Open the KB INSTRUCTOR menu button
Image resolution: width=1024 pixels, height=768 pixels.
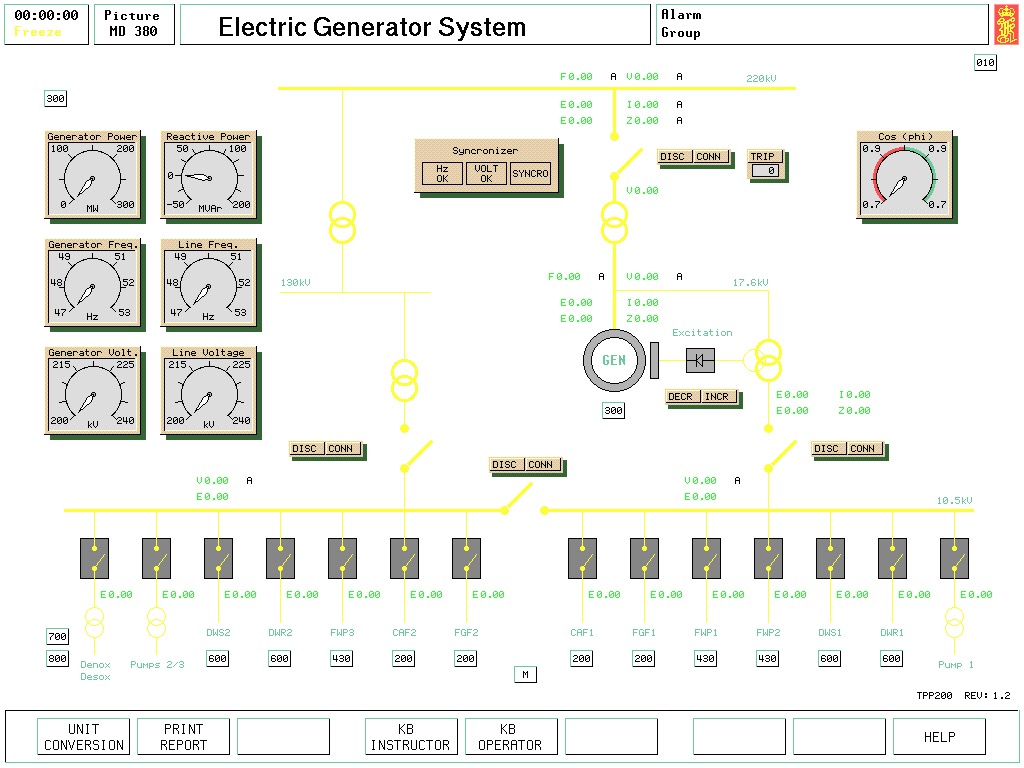(411, 737)
